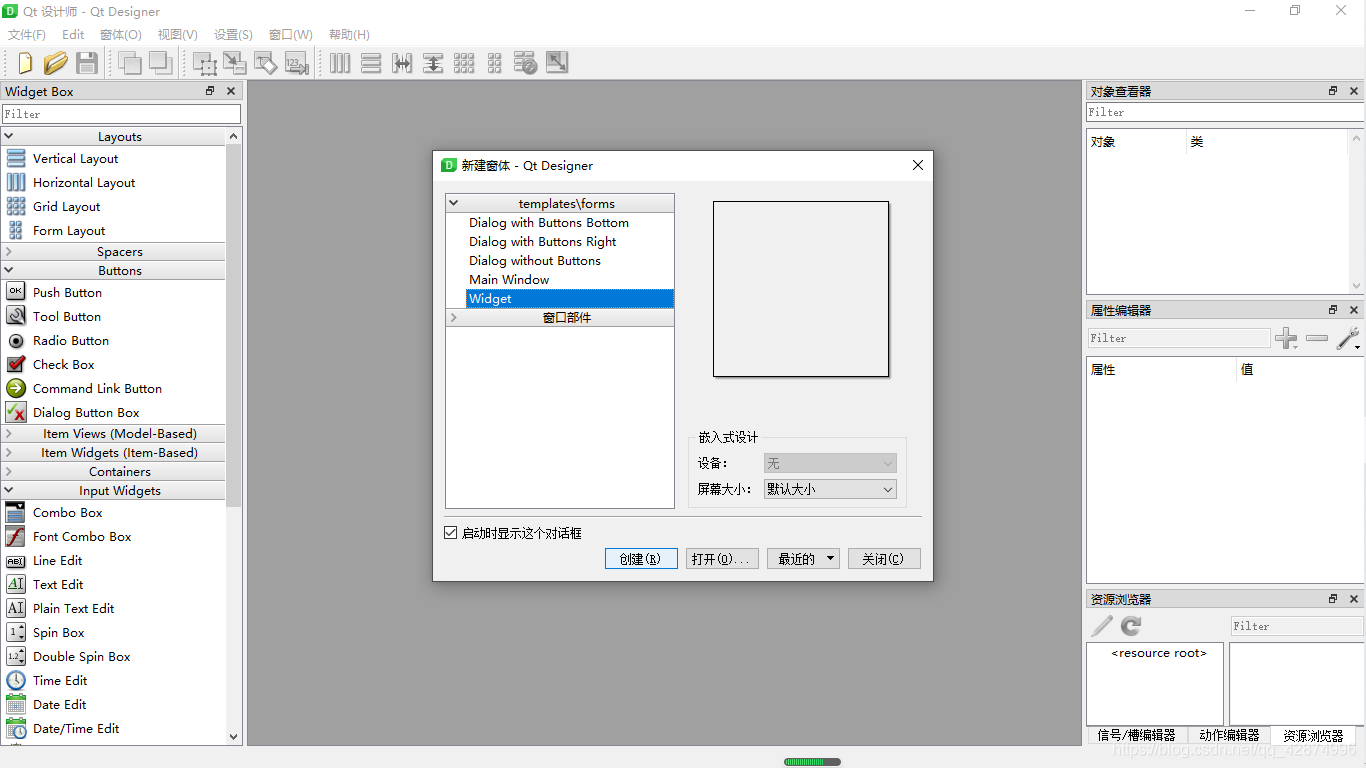Viewport: 1366px width, 768px height.
Task: Reload resources with the refresh icon
Action: [1131, 626]
